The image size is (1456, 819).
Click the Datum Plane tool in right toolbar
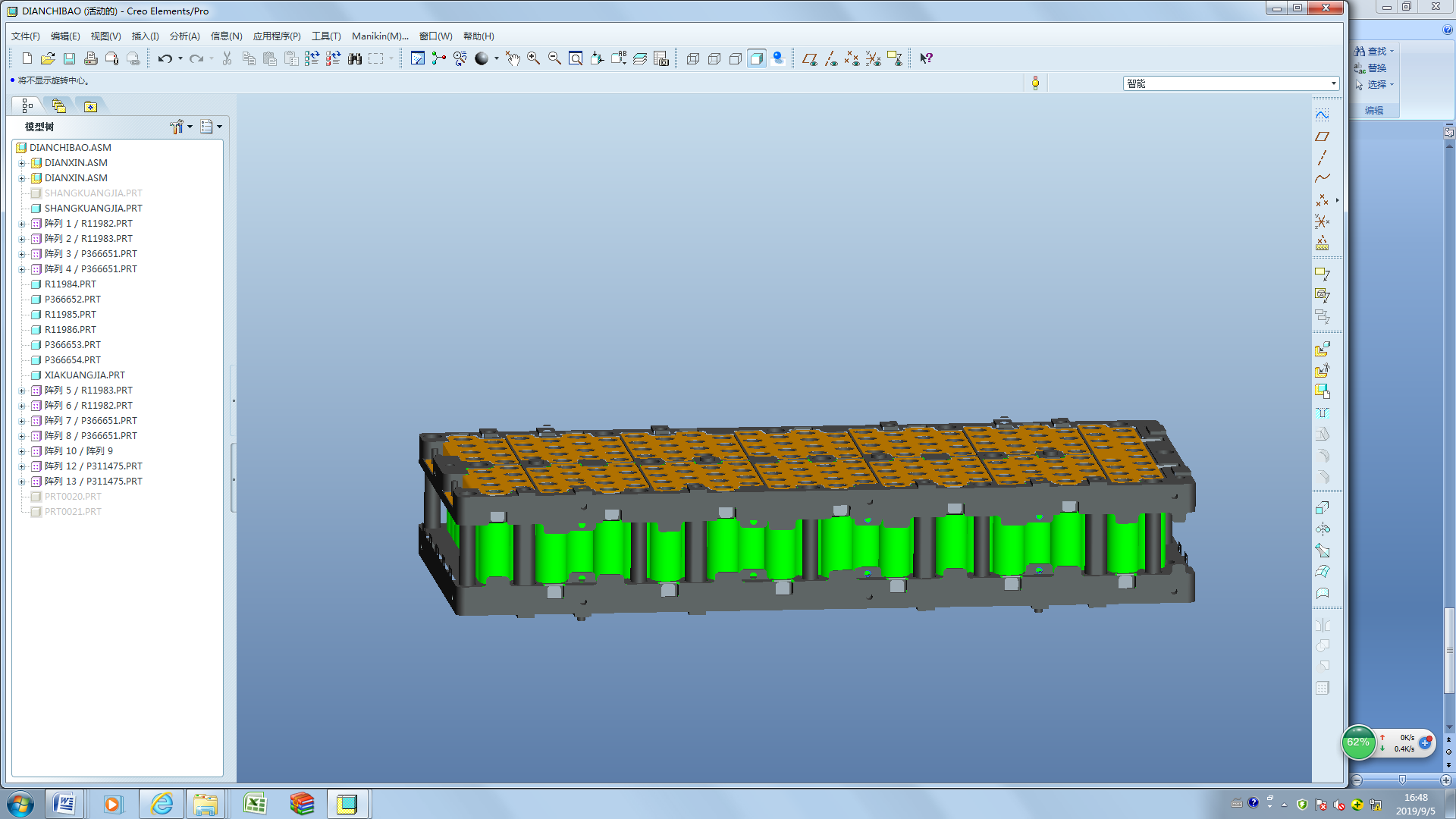[x=1322, y=136]
